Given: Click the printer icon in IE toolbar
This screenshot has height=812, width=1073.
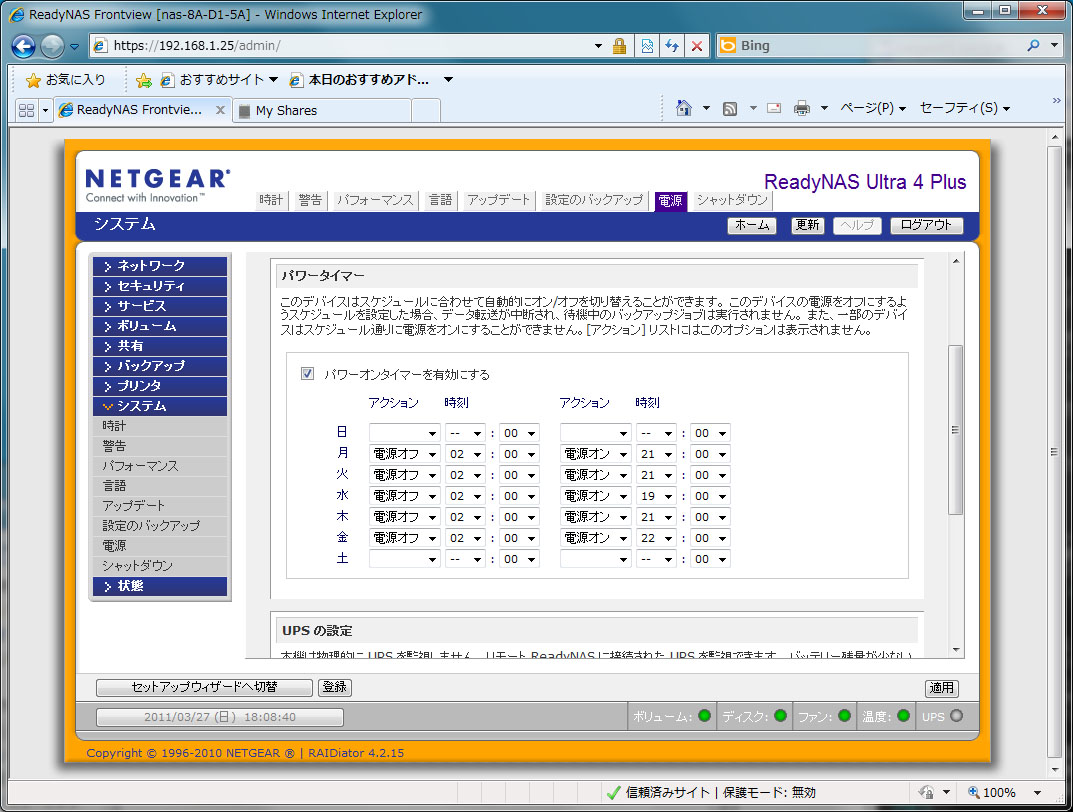Looking at the screenshot, I should coord(801,108).
